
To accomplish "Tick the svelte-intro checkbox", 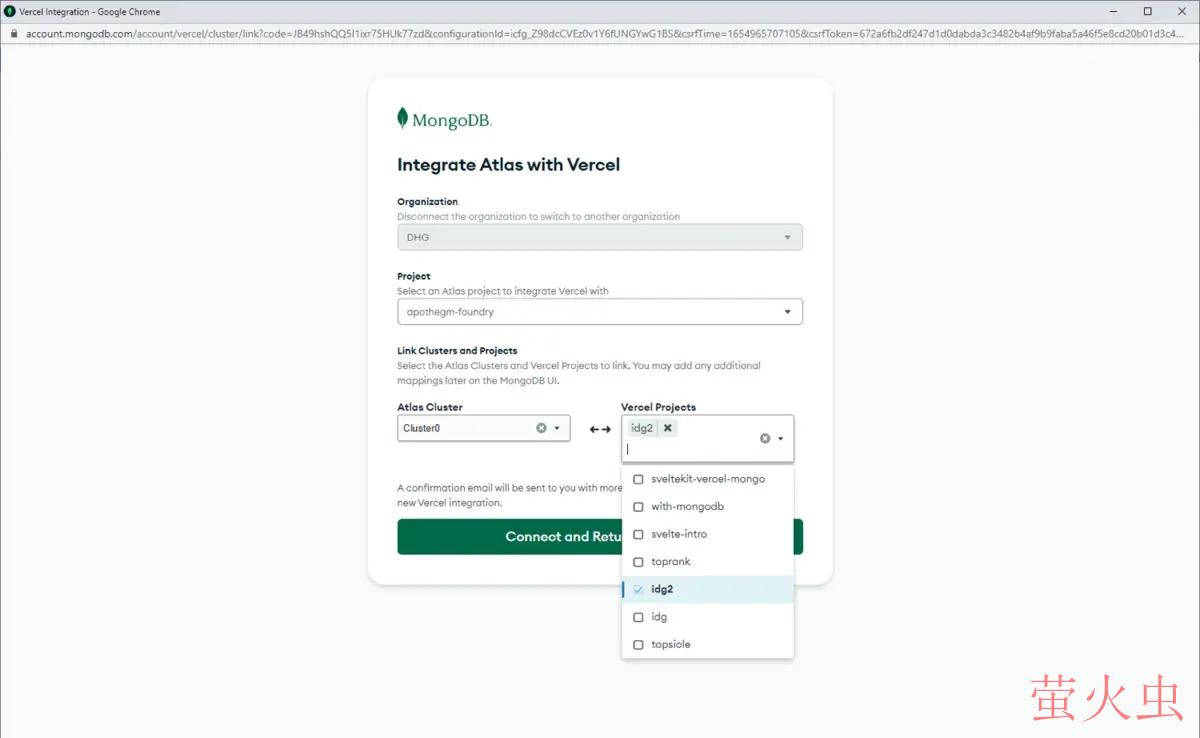I will click(638, 534).
